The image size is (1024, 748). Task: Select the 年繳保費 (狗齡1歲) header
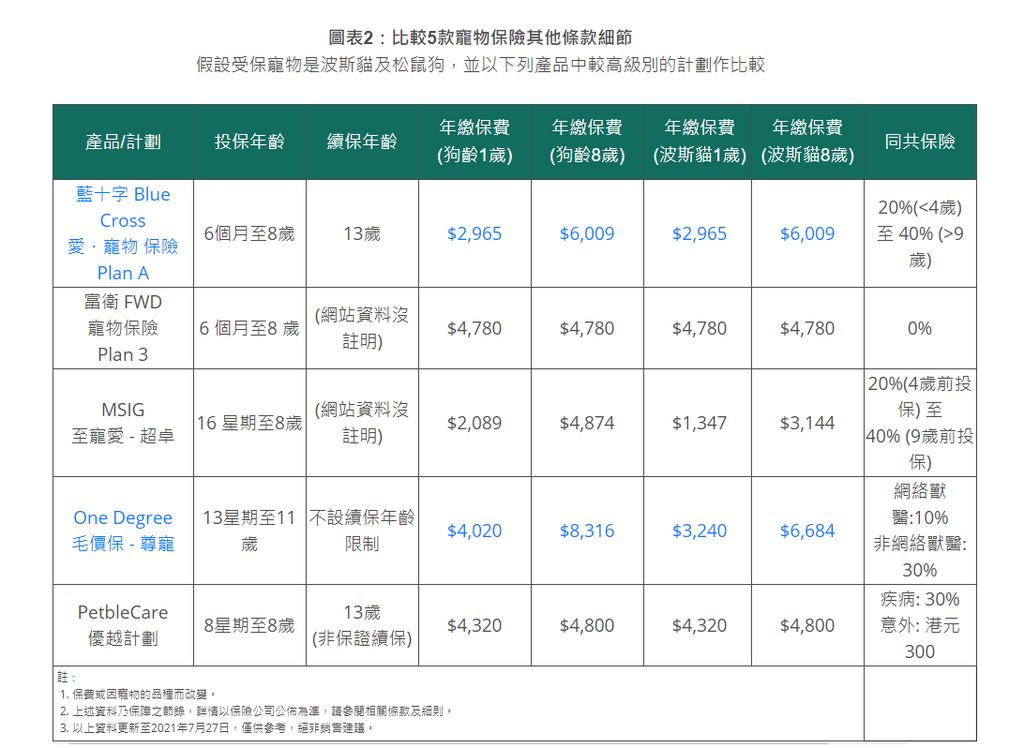(x=474, y=142)
